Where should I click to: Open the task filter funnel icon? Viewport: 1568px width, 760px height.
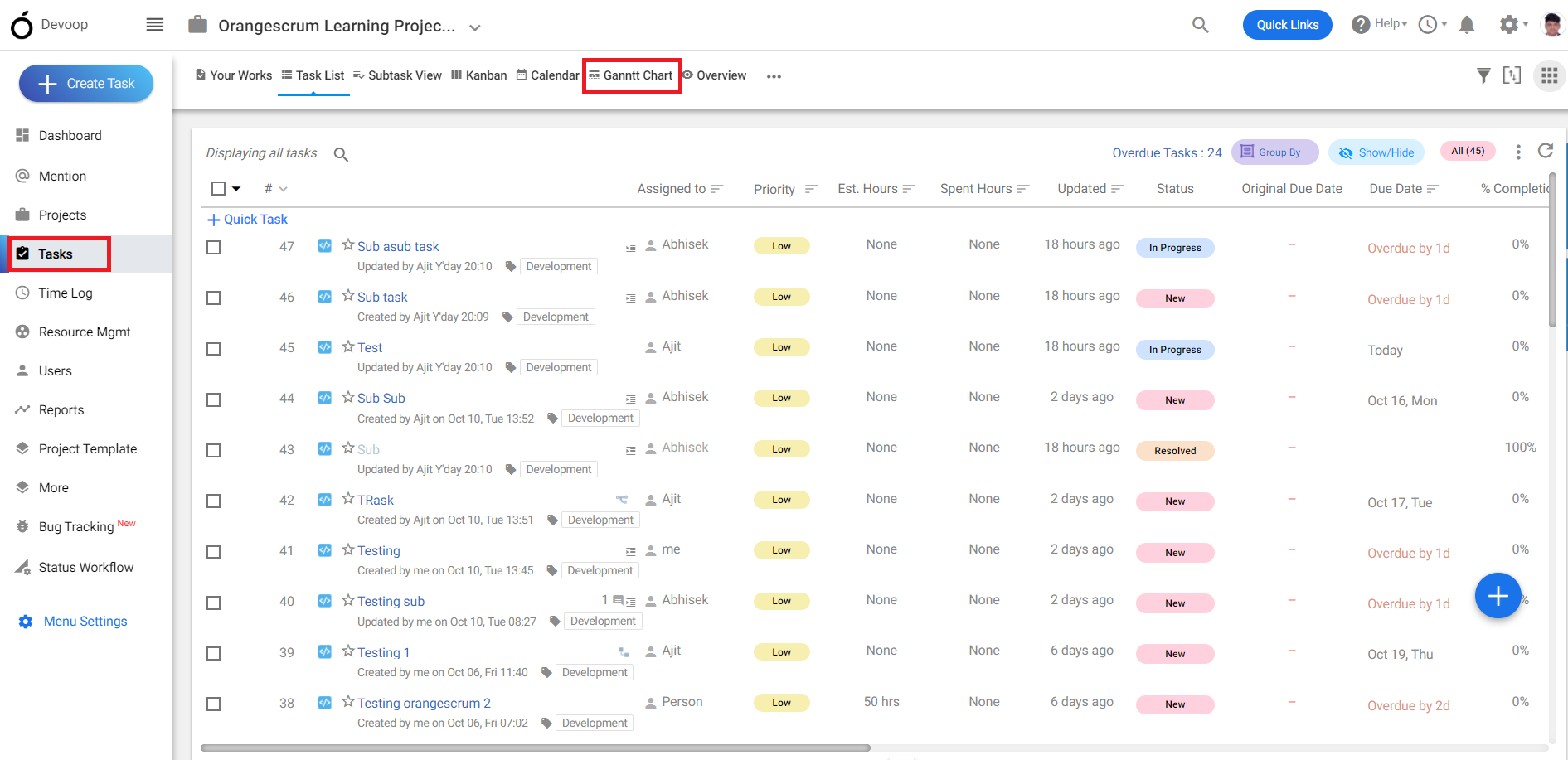(1483, 76)
